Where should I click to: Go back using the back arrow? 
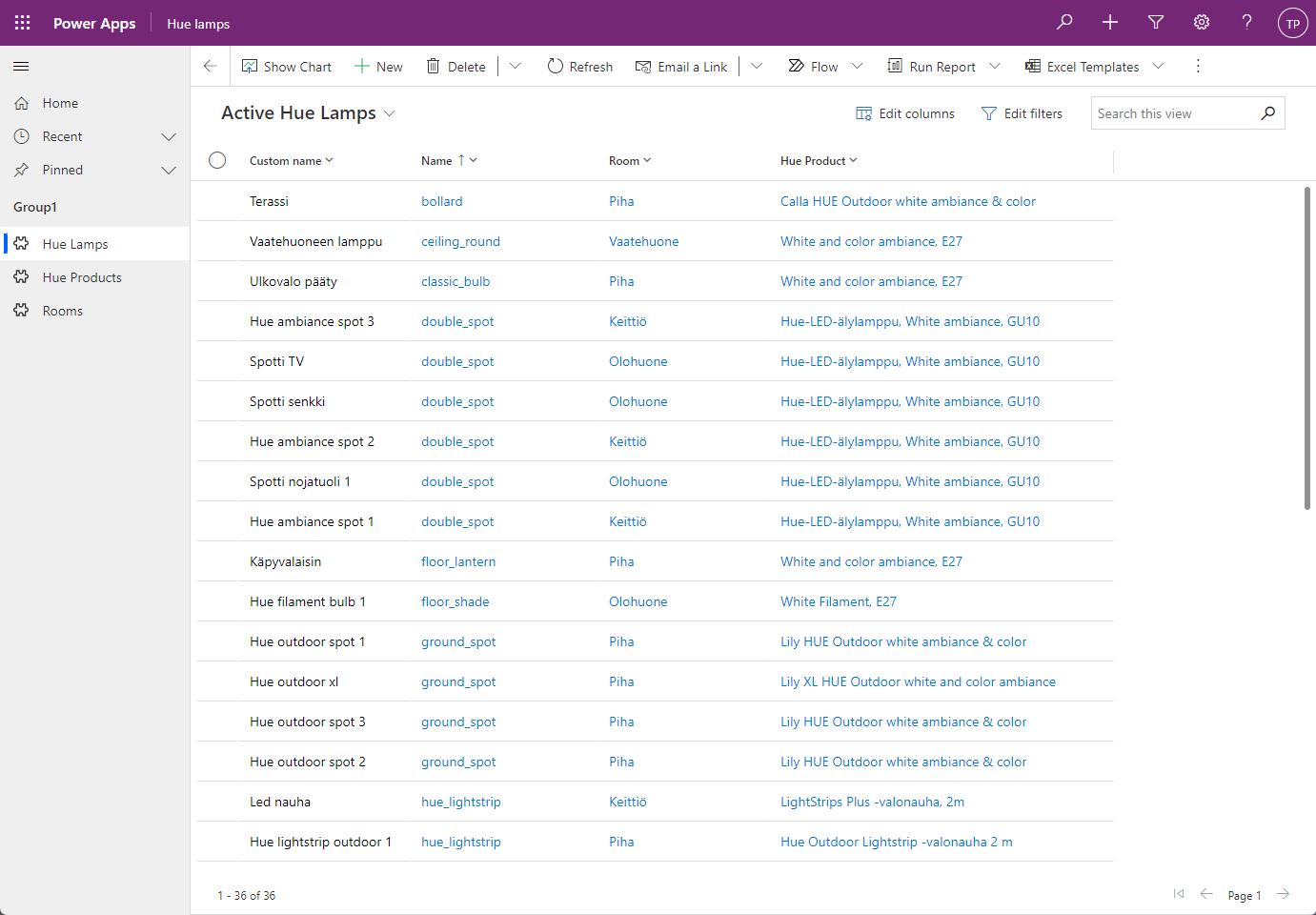pyautogui.click(x=211, y=67)
